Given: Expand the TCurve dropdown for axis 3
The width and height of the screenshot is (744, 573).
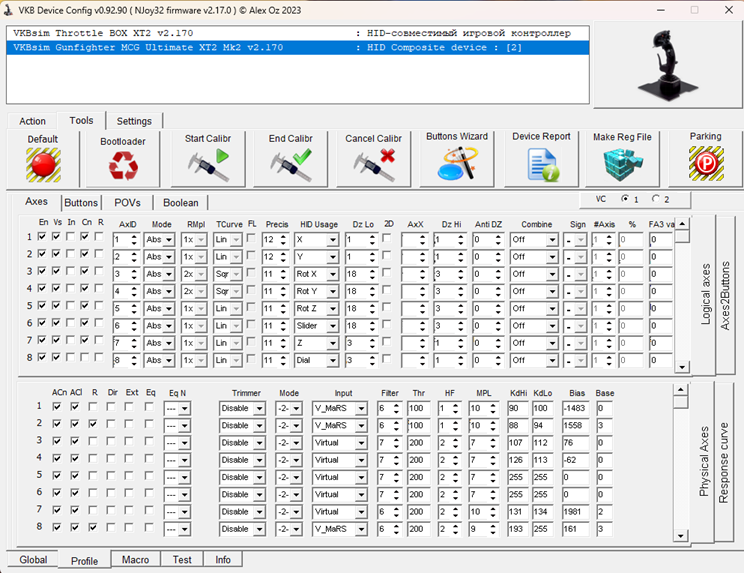Looking at the screenshot, I should coord(229,274).
